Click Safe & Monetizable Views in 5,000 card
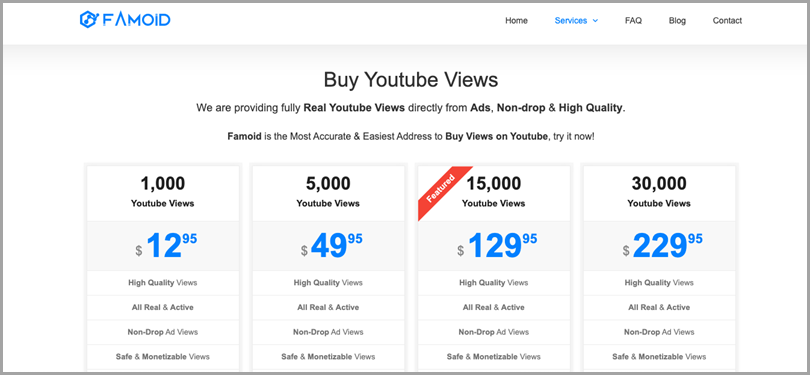Image resolution: width=810 pixels, height=375 pixels. 328,357
